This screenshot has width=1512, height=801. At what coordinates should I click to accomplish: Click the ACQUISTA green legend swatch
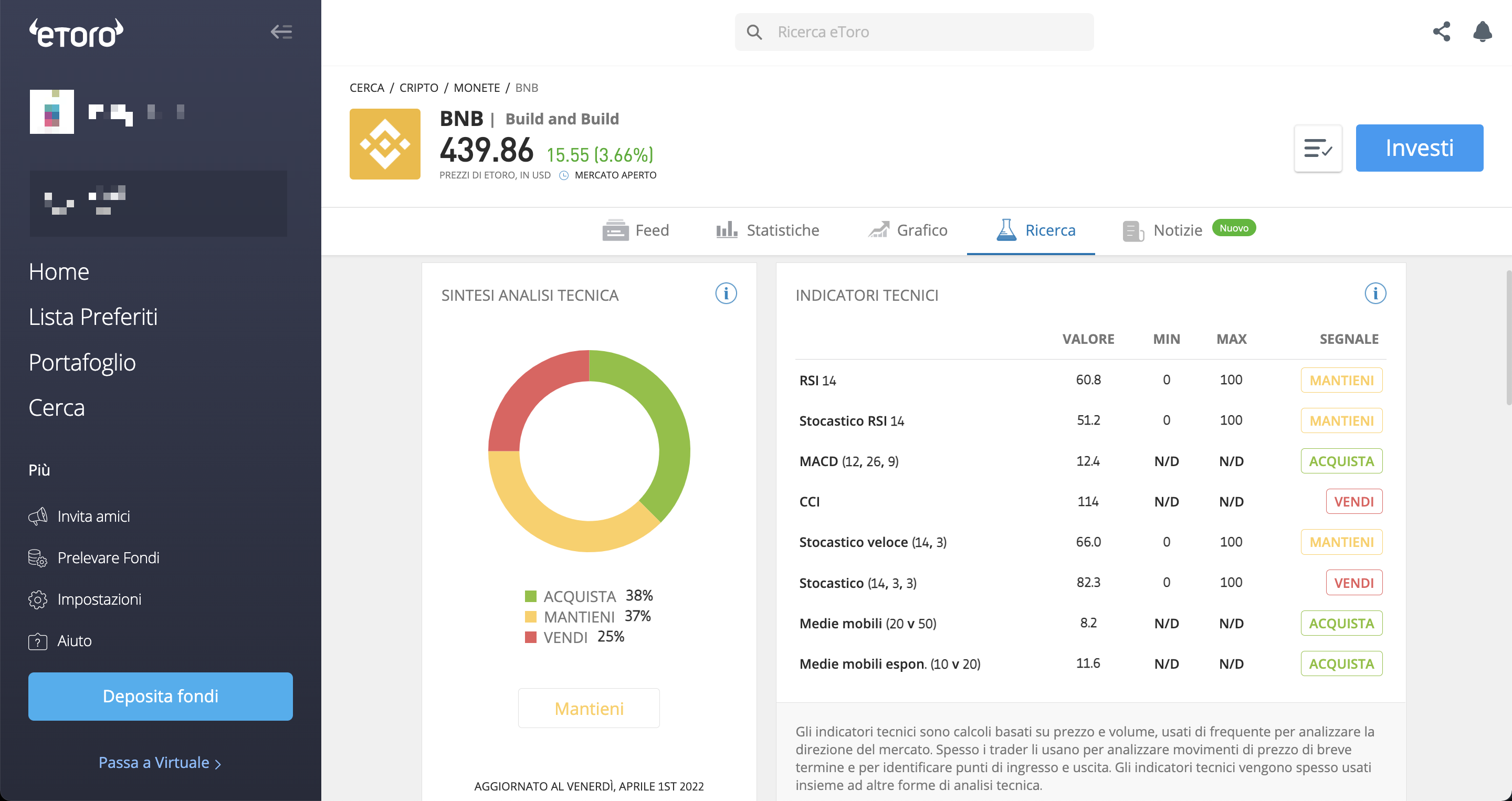tap(531, 596)
